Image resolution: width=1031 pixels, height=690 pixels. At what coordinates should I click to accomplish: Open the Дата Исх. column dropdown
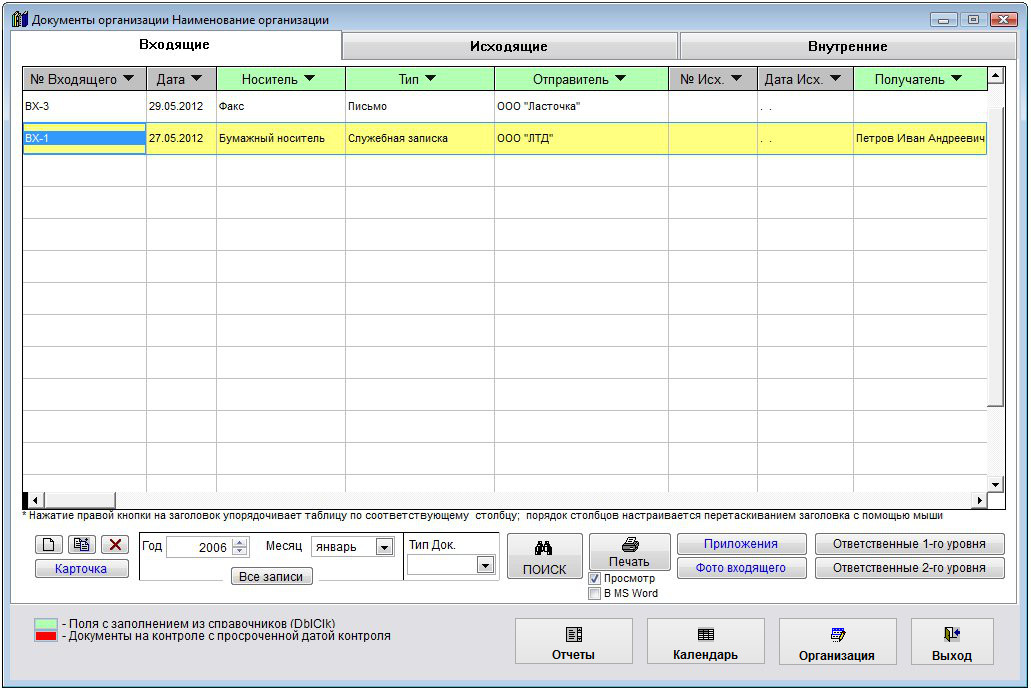click(835, 79)
